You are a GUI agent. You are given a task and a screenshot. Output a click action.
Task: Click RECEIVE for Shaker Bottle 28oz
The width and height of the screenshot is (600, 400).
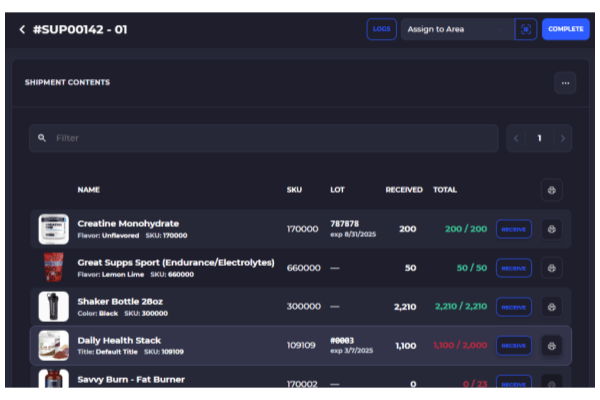(514, 307)
